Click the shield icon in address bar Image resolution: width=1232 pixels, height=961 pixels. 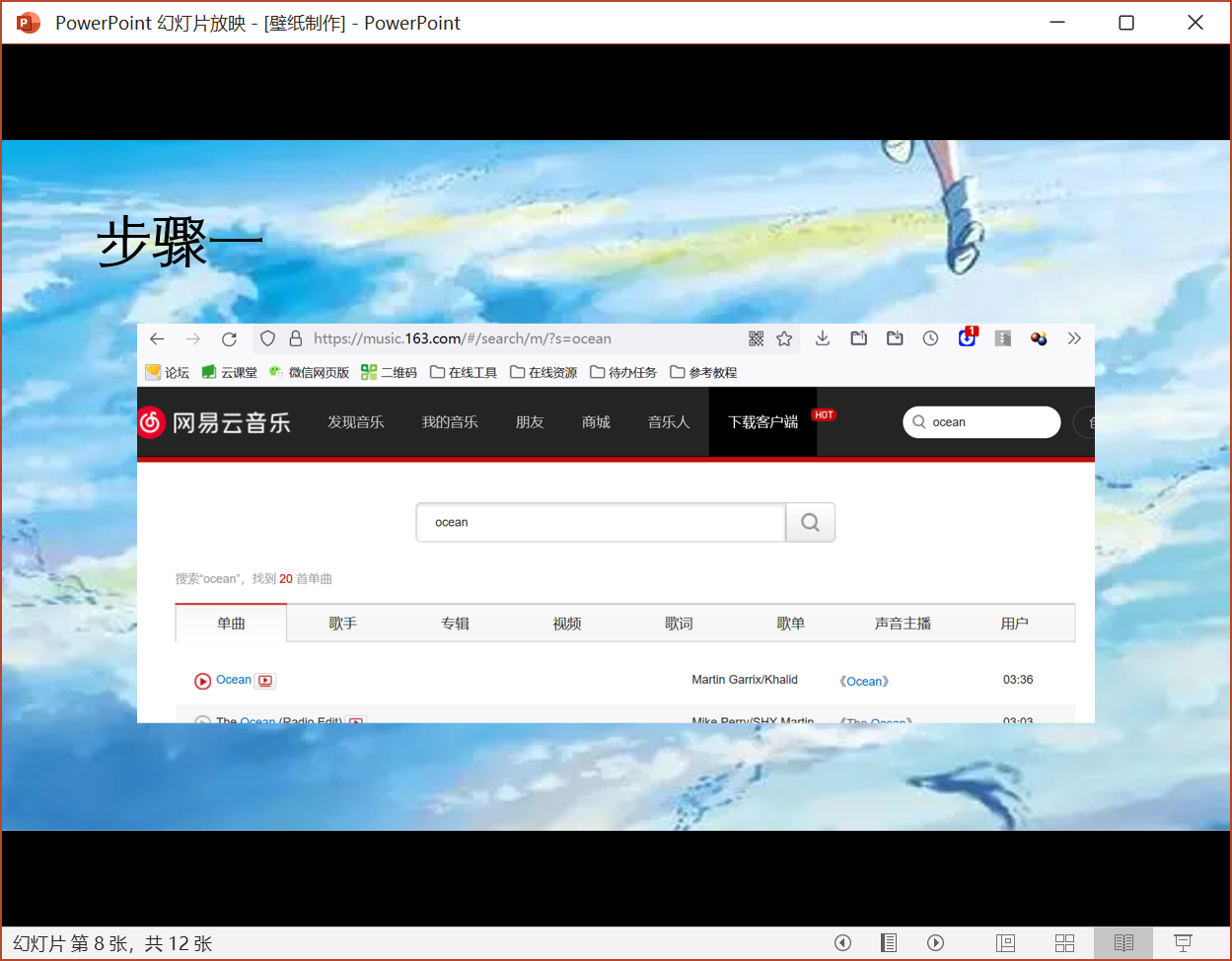[x=267, y=338]
